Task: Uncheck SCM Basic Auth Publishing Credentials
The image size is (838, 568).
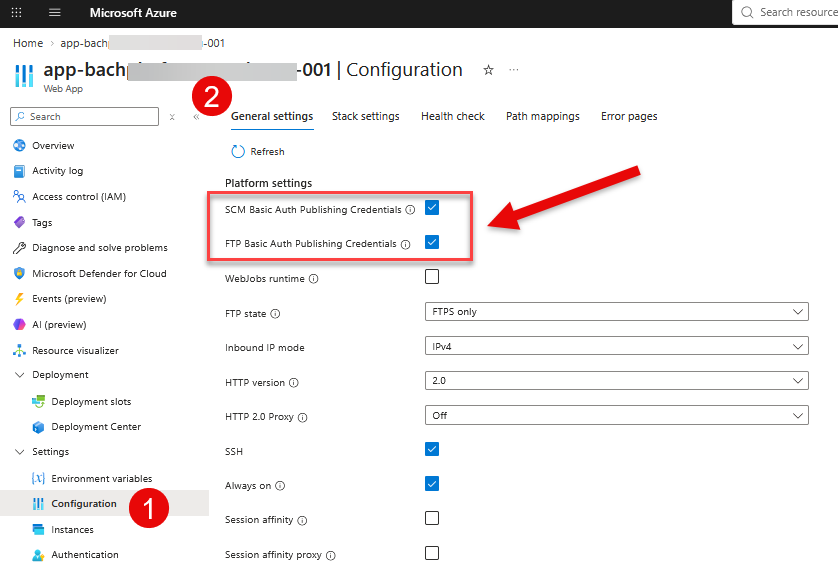Action: [432, 207]
